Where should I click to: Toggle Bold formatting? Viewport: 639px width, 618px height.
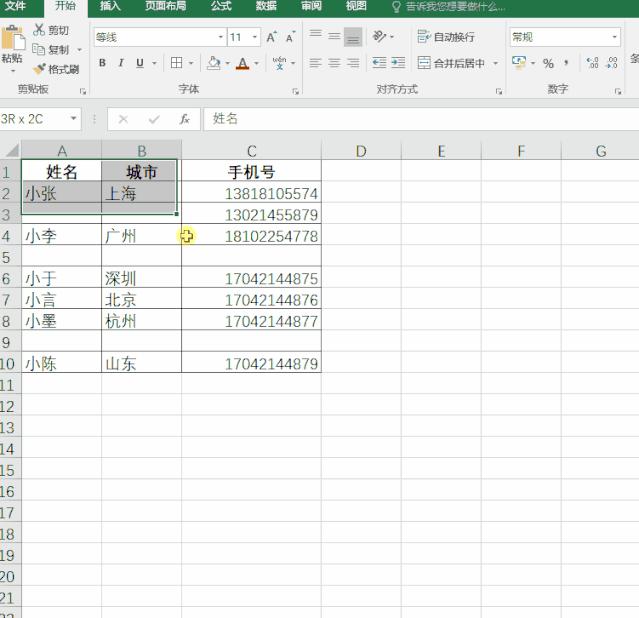tap(102, 63)
